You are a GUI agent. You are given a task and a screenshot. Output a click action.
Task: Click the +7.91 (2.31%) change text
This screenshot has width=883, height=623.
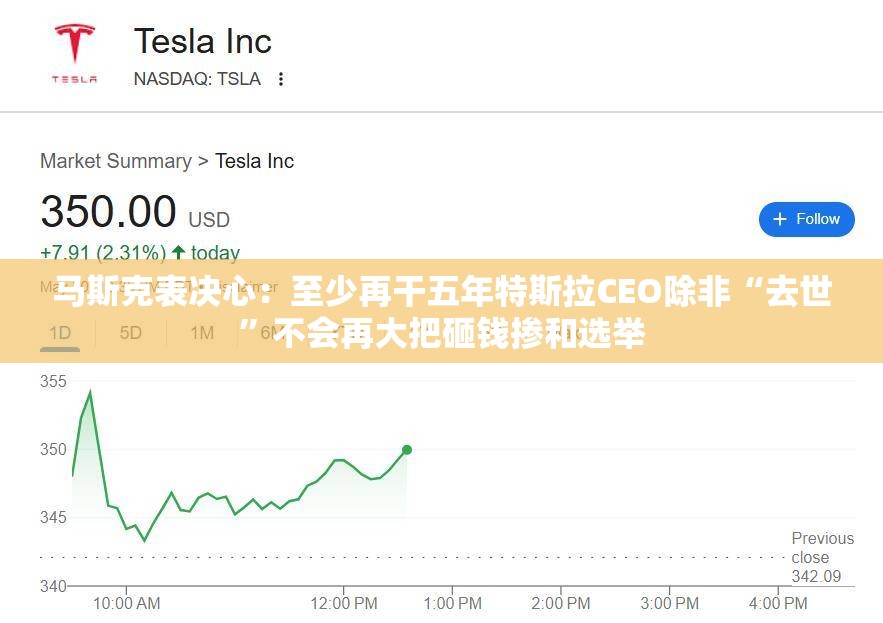[103, 252]
